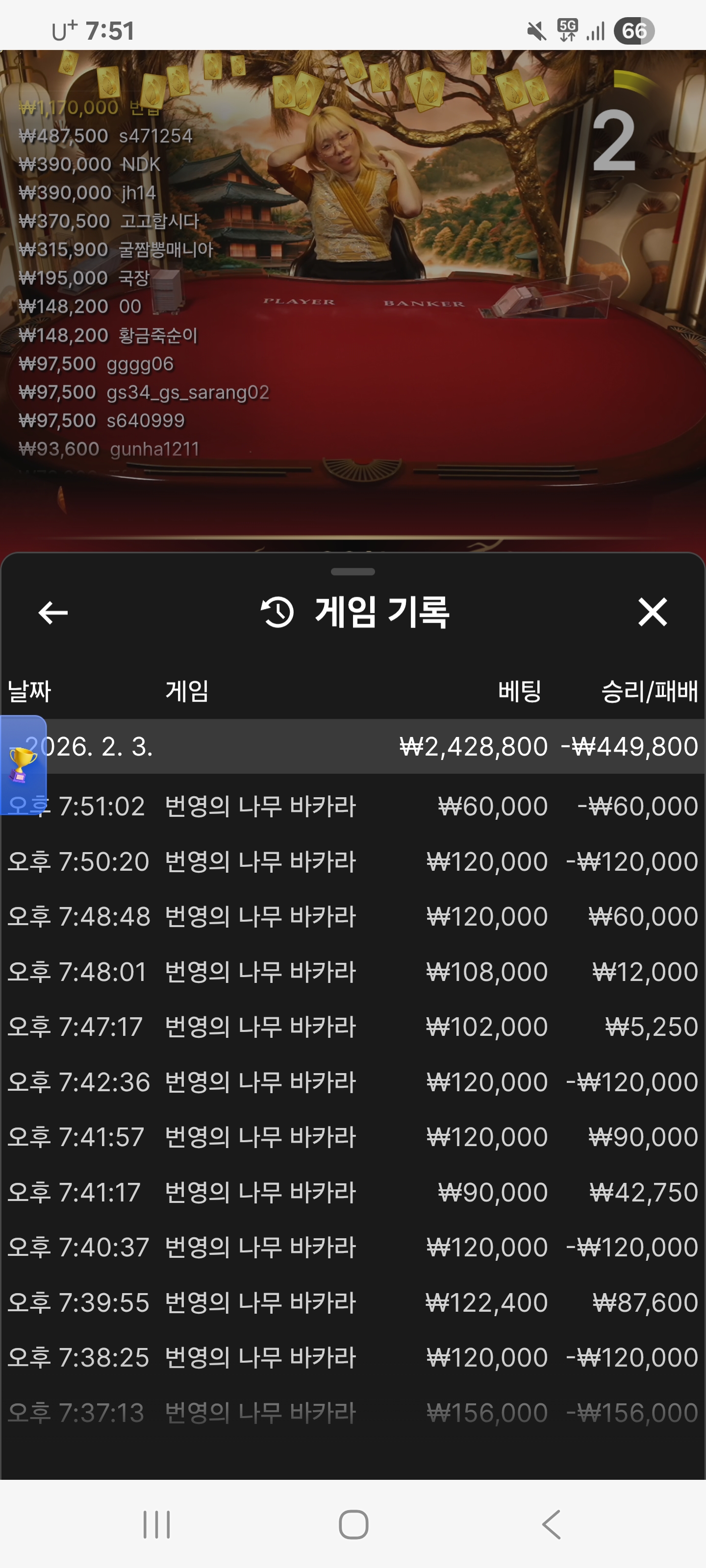This screenshot has height=1568, width=706.
Task: Tap the battery indicator showing 66
Action: pyautogui.click(x=634, y=30)
